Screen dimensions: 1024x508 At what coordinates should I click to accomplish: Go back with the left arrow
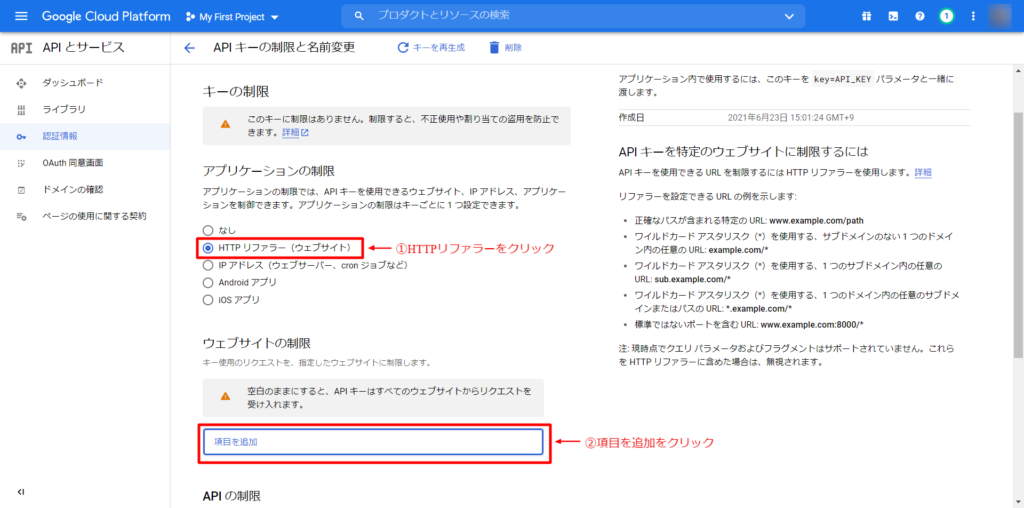[189, 48]
